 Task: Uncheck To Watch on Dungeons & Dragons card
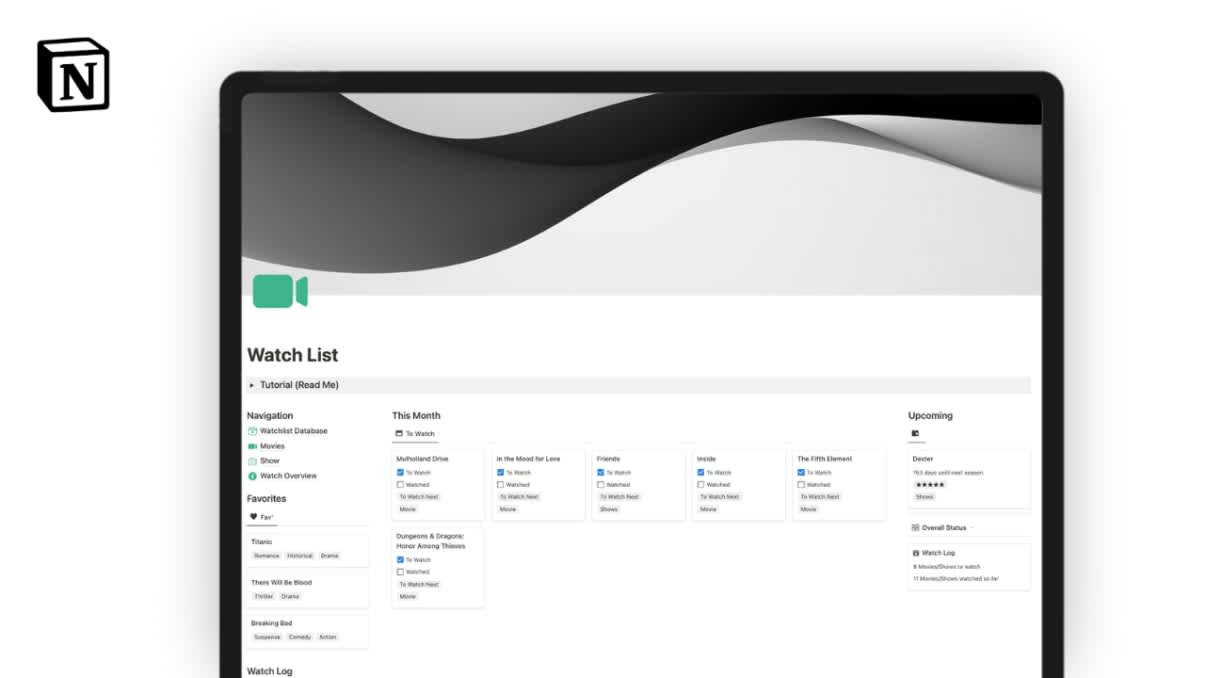tap(400, 560)
